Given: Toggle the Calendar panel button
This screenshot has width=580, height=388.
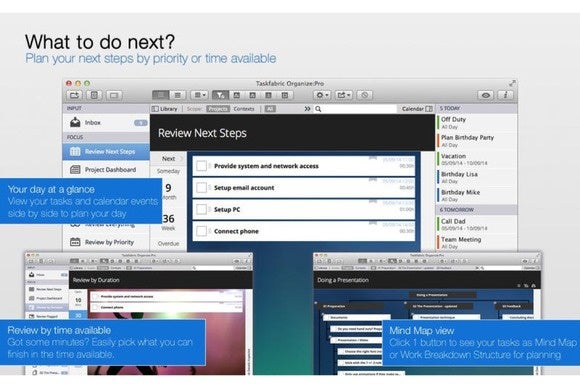Looking at the screenshot, I should click(417, 109).
